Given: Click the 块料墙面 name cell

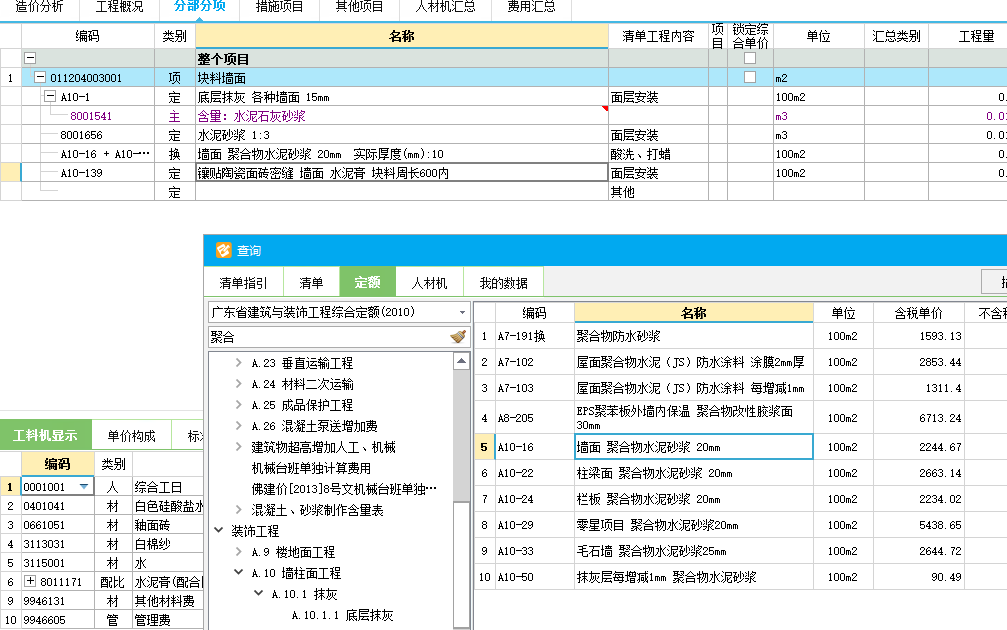Looking at the screenshot, I should click(401, 78).
